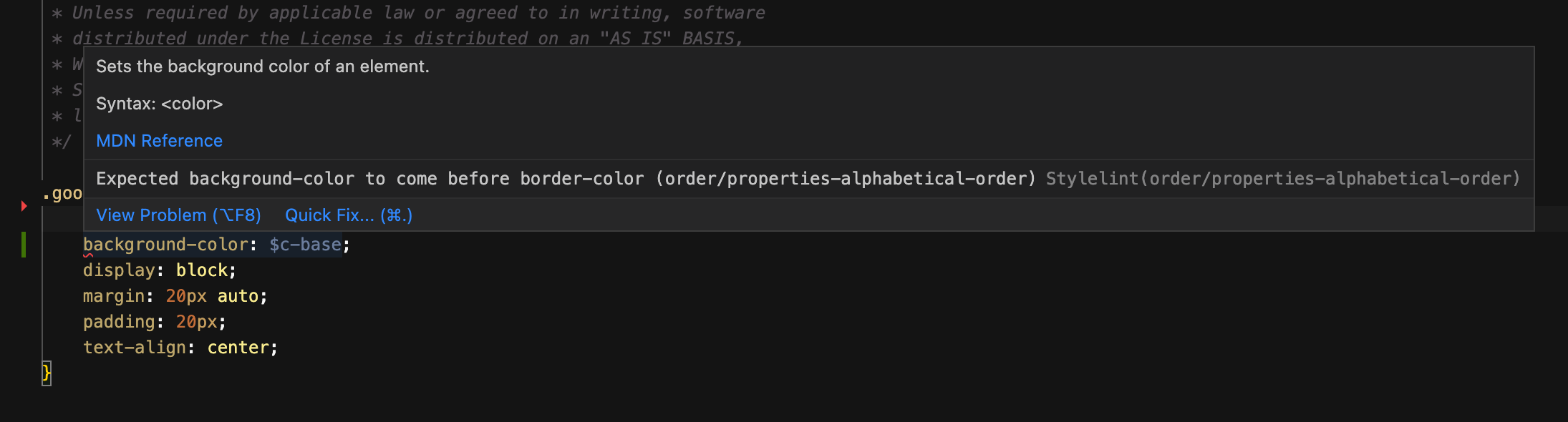1568x422 pixels.
Task: Click the green modified-line indicator in the gutter
Action: [25, 243]
